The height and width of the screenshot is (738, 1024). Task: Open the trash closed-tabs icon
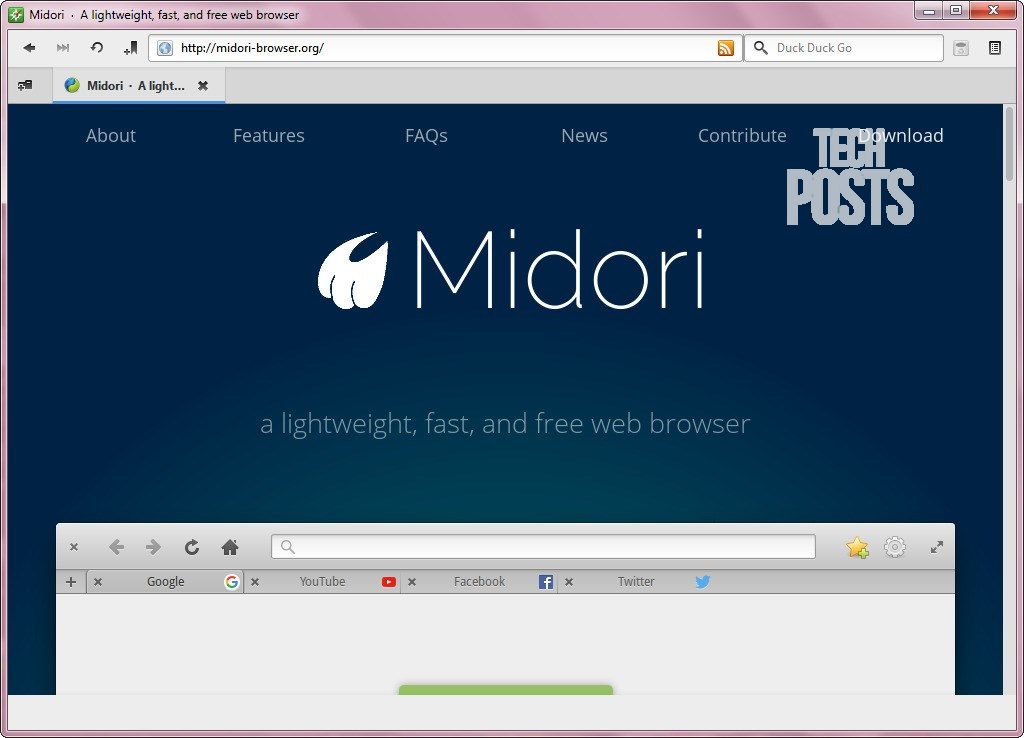click(x=961, y=48)
